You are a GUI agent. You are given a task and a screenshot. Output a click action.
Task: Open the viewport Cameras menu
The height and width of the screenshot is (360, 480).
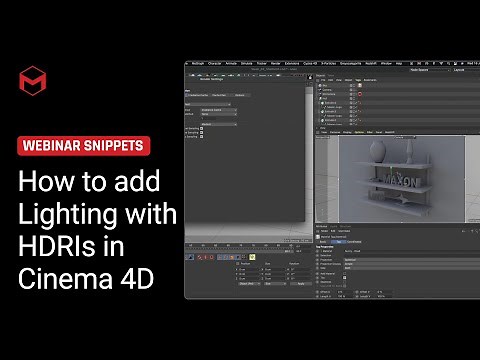tap(335, 132)
